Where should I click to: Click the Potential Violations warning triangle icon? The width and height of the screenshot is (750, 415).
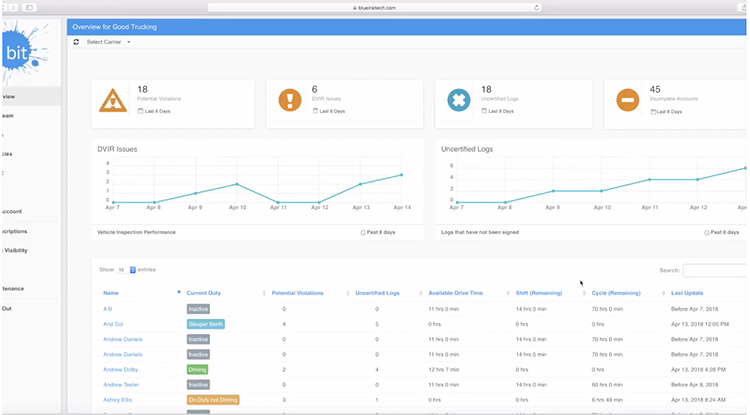point(113,100)
